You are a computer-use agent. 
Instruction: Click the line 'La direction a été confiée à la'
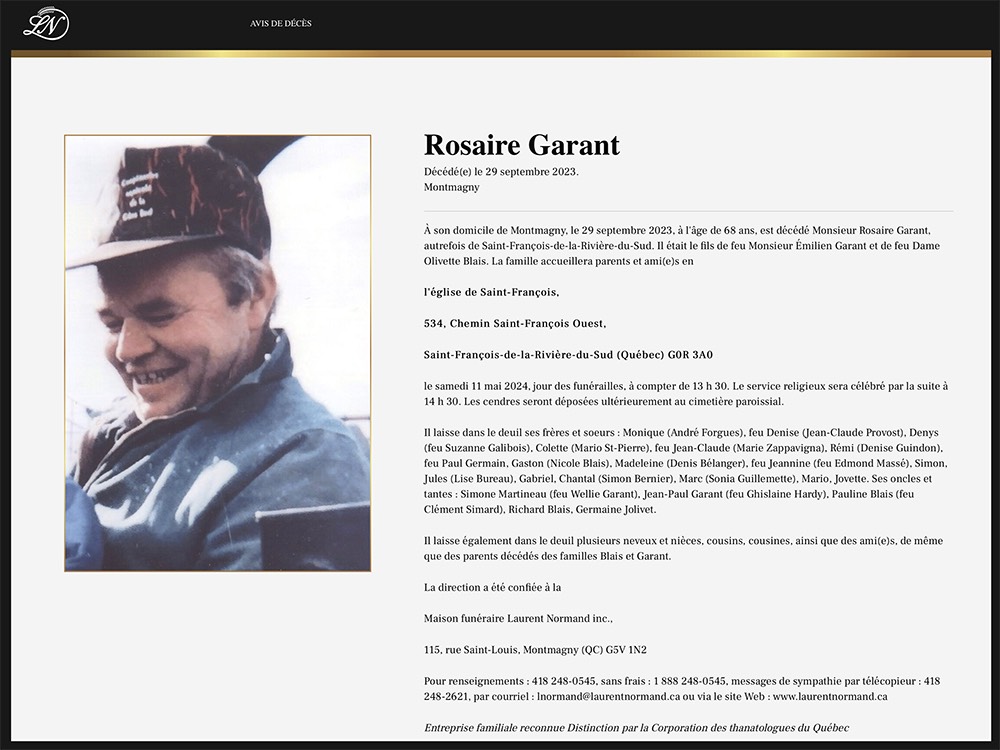click(x=492, y=587)
